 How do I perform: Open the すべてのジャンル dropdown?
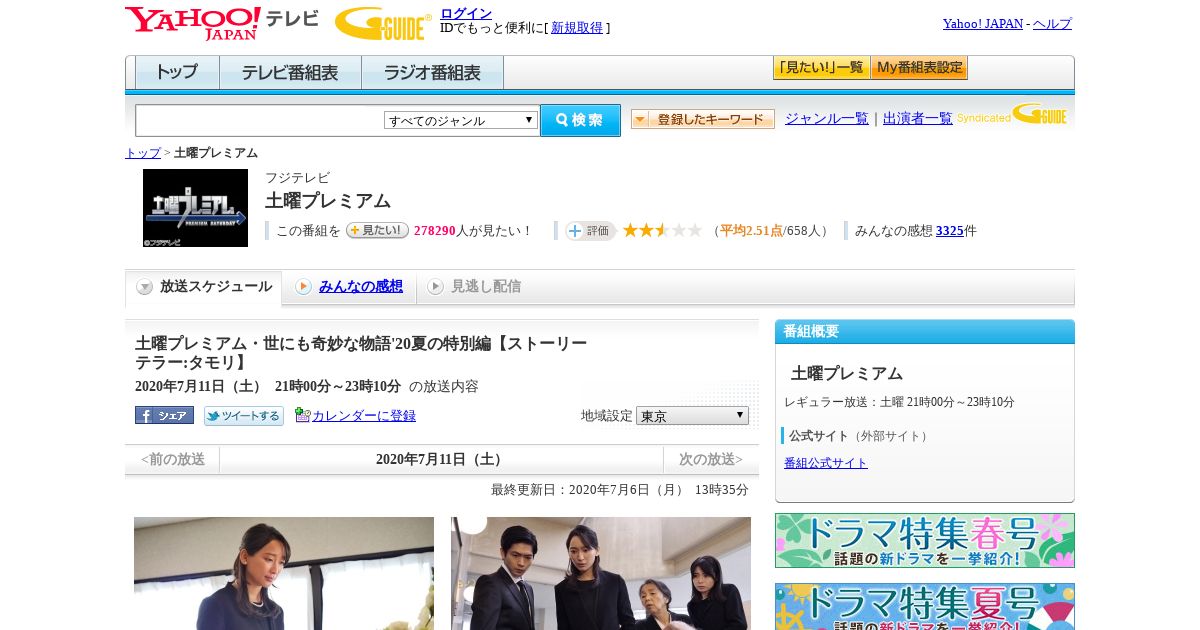(462, 120)
